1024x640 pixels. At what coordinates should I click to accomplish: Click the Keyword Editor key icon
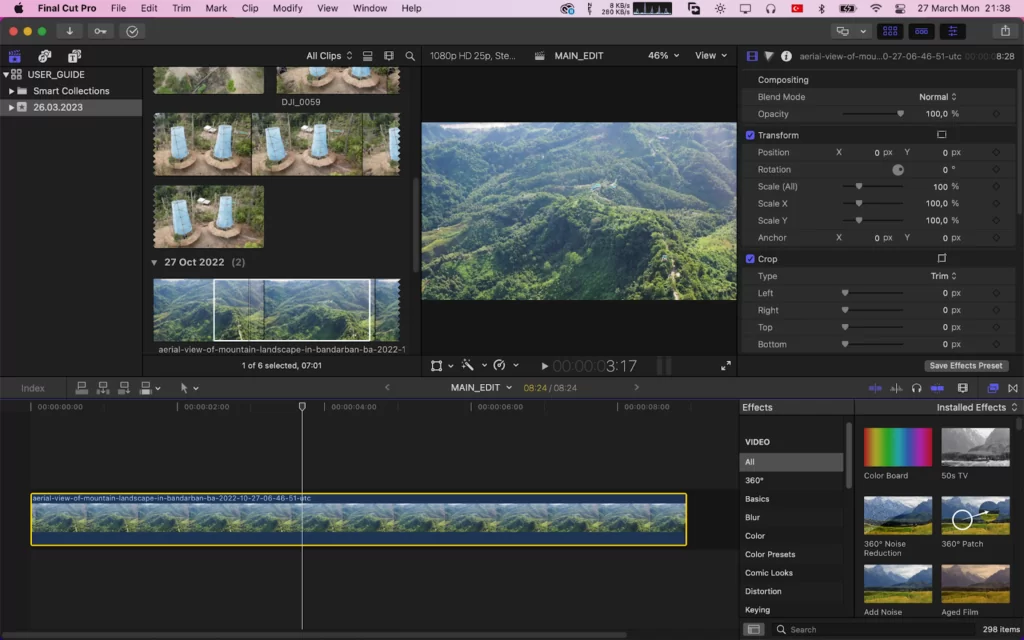[100, 31]
